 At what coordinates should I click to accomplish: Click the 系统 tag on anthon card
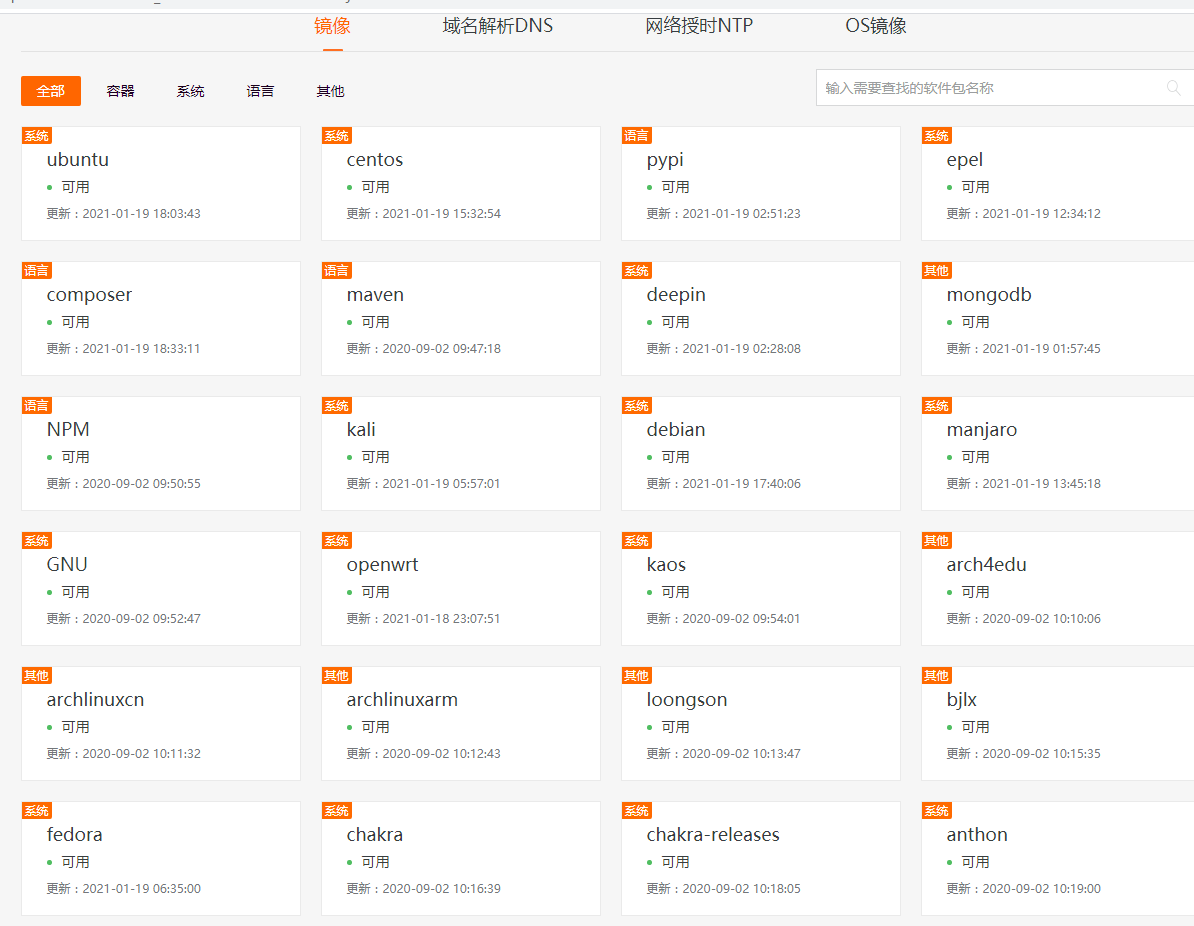937,810
